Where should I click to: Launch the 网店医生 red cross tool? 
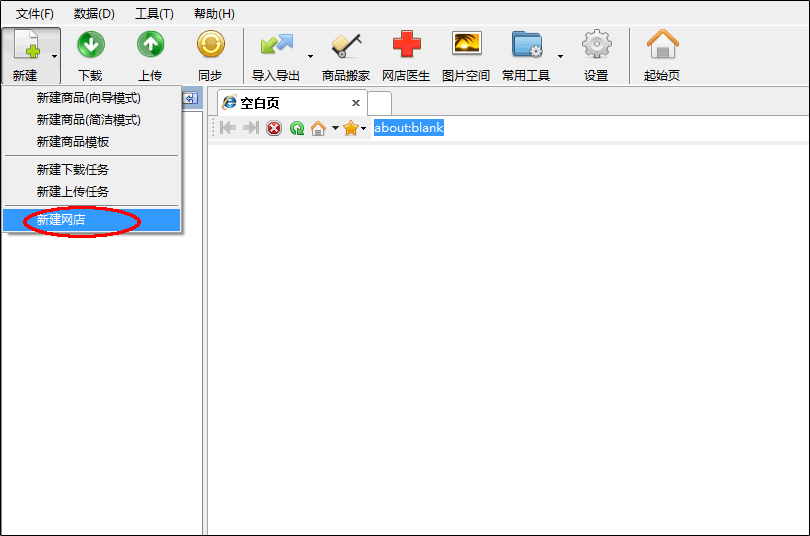[x=407, y=44]
